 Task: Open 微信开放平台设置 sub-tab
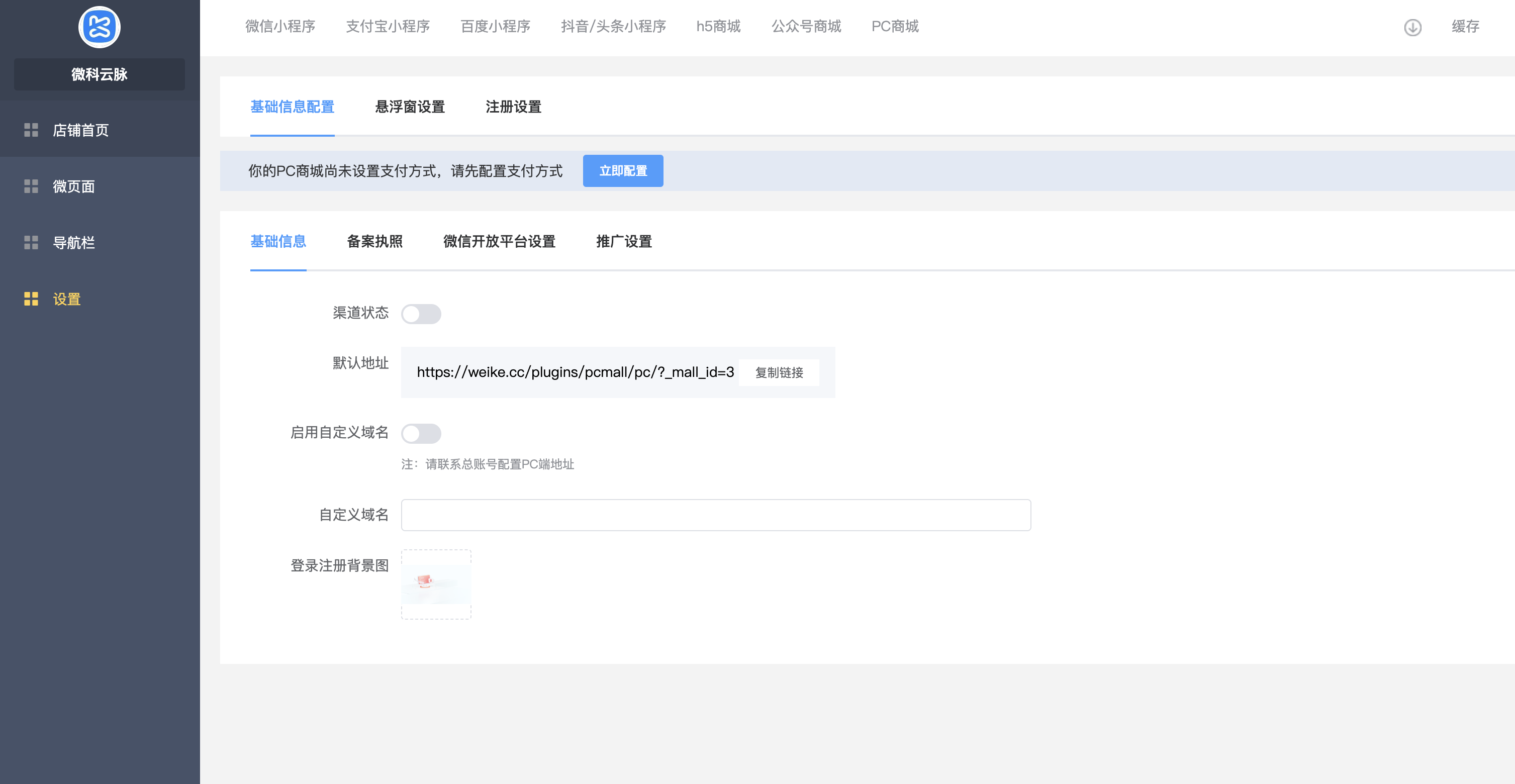[x=499, y=241]
